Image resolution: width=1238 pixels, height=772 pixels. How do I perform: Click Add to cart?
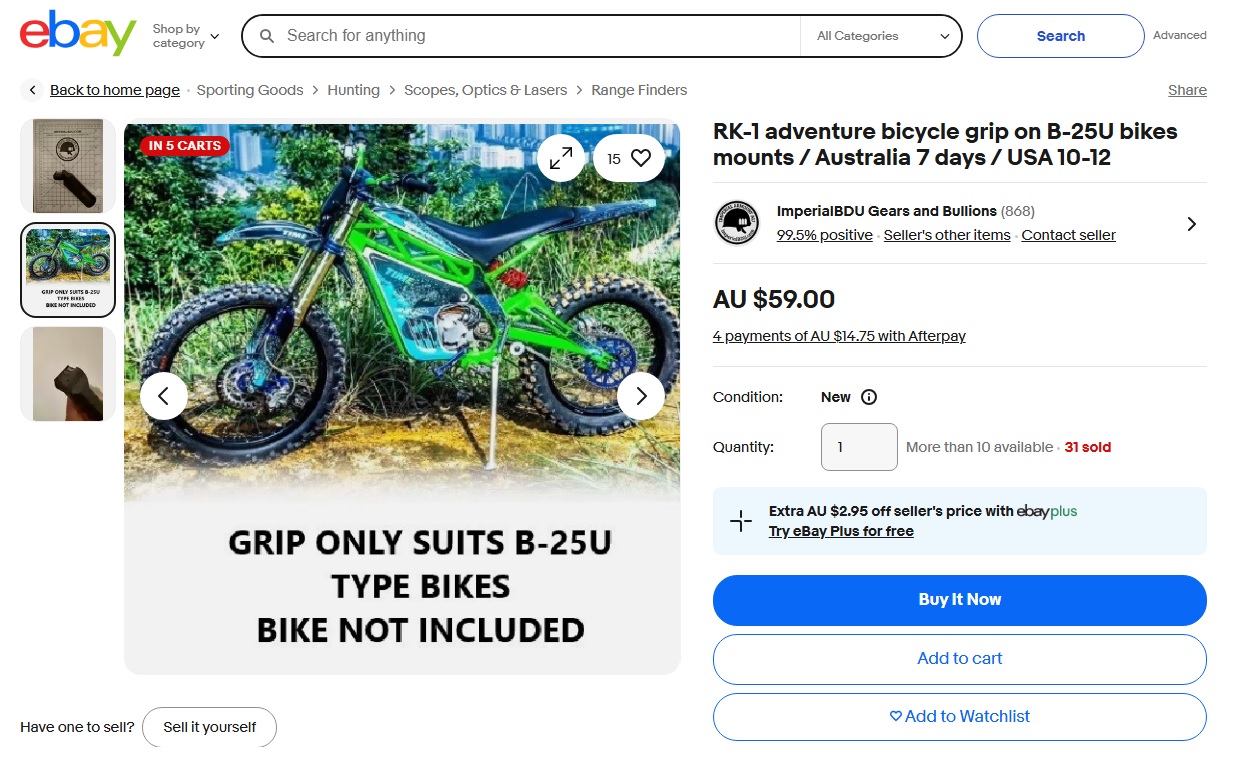[959, 658]
